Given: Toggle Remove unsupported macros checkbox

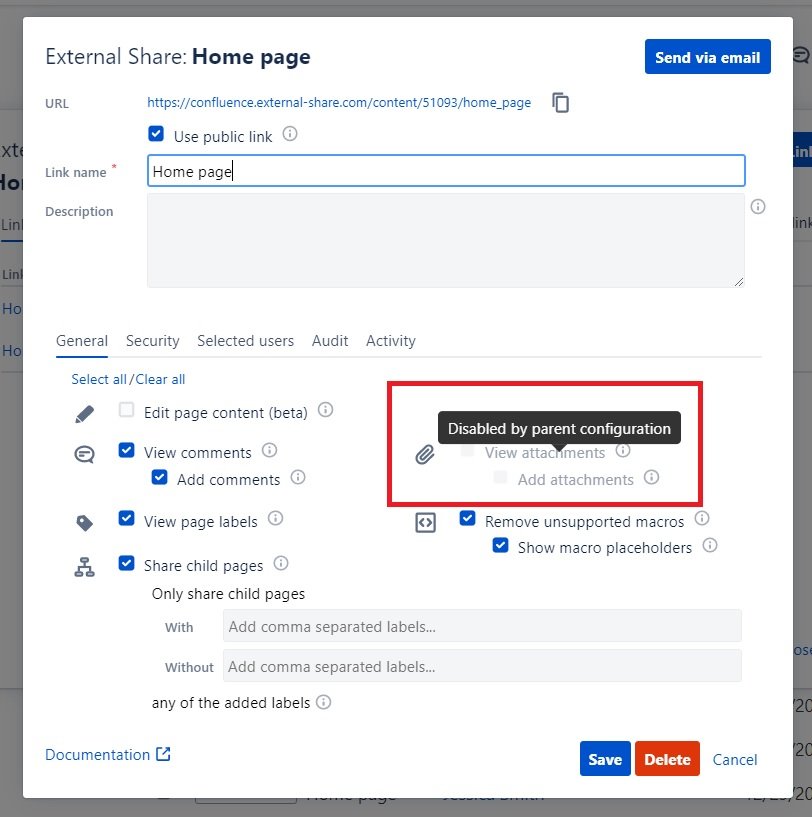Looking at the screenshot, I should tap(467, 518).
